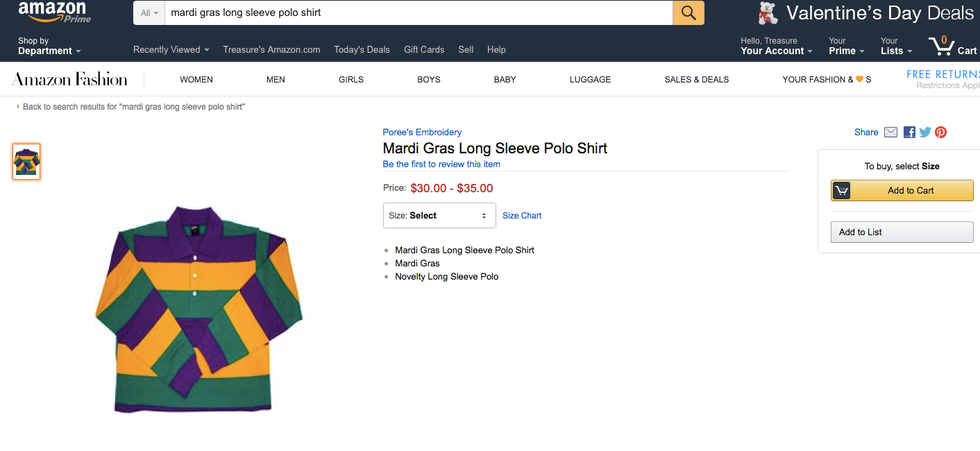Select the WOMEN fashion tab
Viewport: 980px width, 451px height.
[x=196, y=79]
